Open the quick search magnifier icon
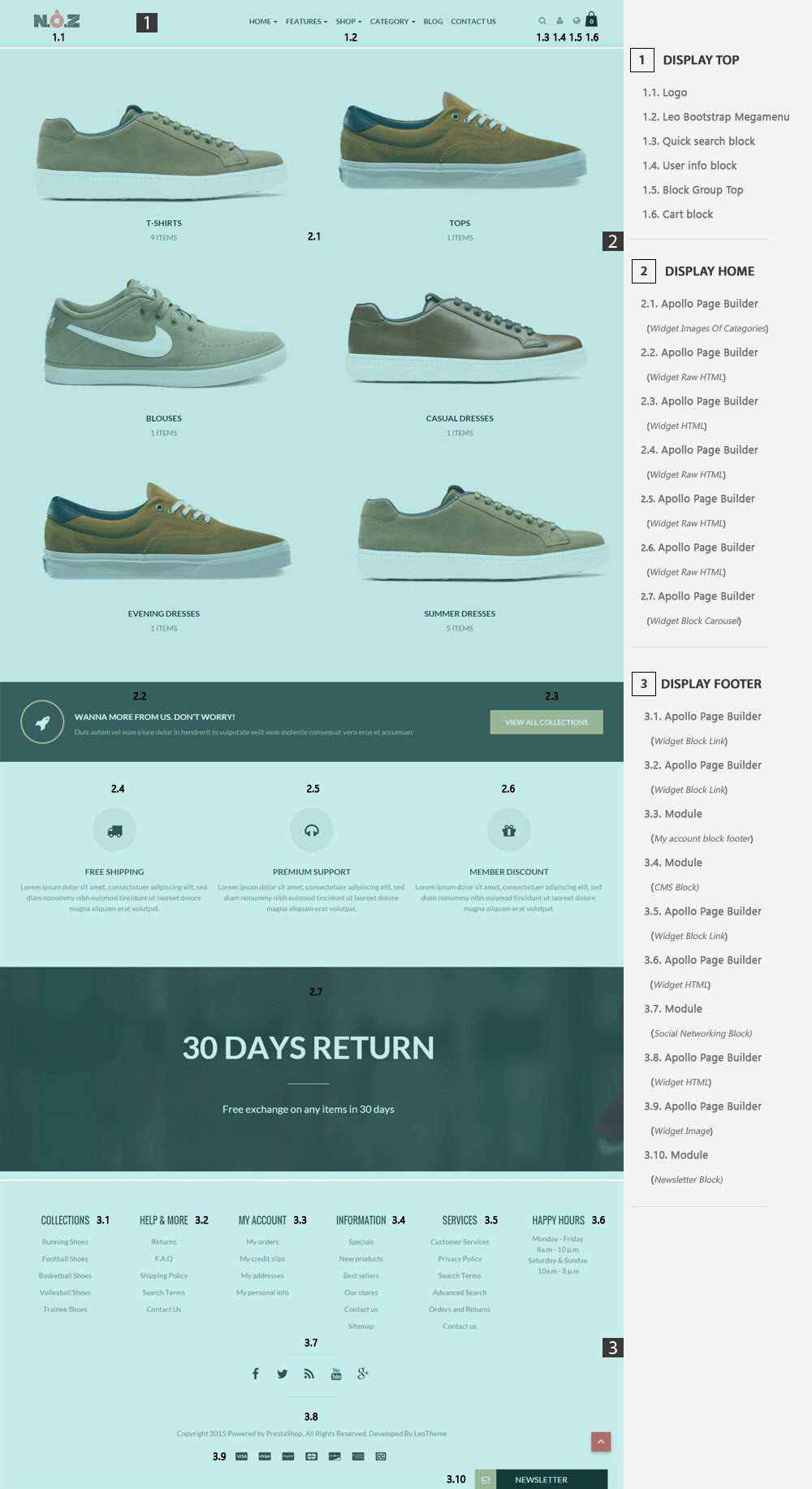The image size is (812, 1489). point(542,21)
